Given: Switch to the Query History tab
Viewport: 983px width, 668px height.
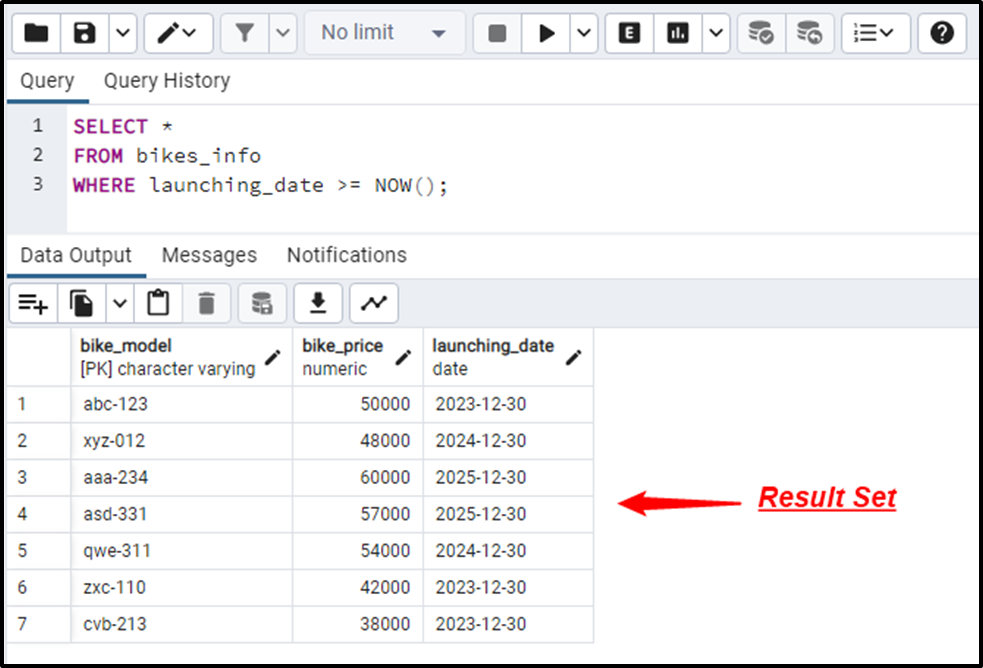Looking at the screenshot, I should click(166, 80).
